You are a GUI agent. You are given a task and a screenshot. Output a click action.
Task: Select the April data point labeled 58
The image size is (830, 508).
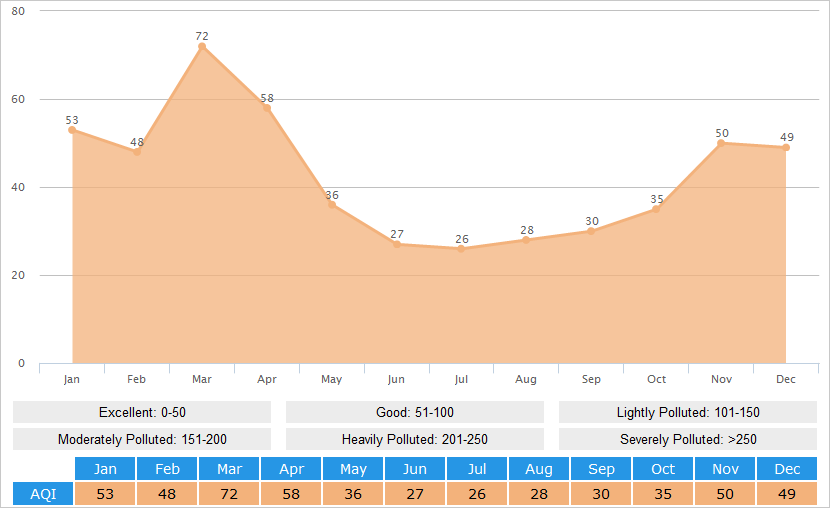[x=267, y=108]
